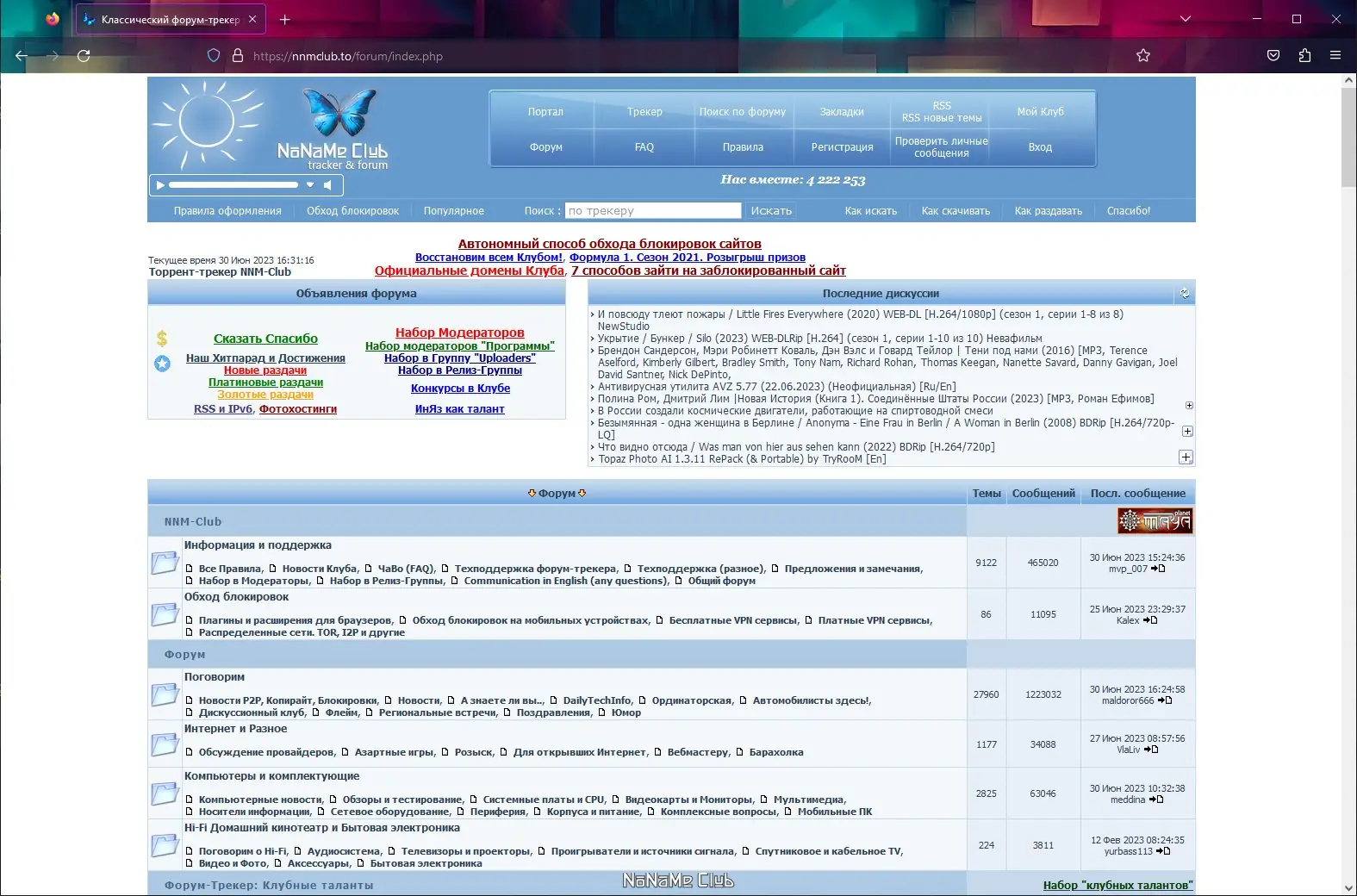This screenshot has height=896, width=1357.
Task: Open the Трекер menu item
Action: pos(644,112)
